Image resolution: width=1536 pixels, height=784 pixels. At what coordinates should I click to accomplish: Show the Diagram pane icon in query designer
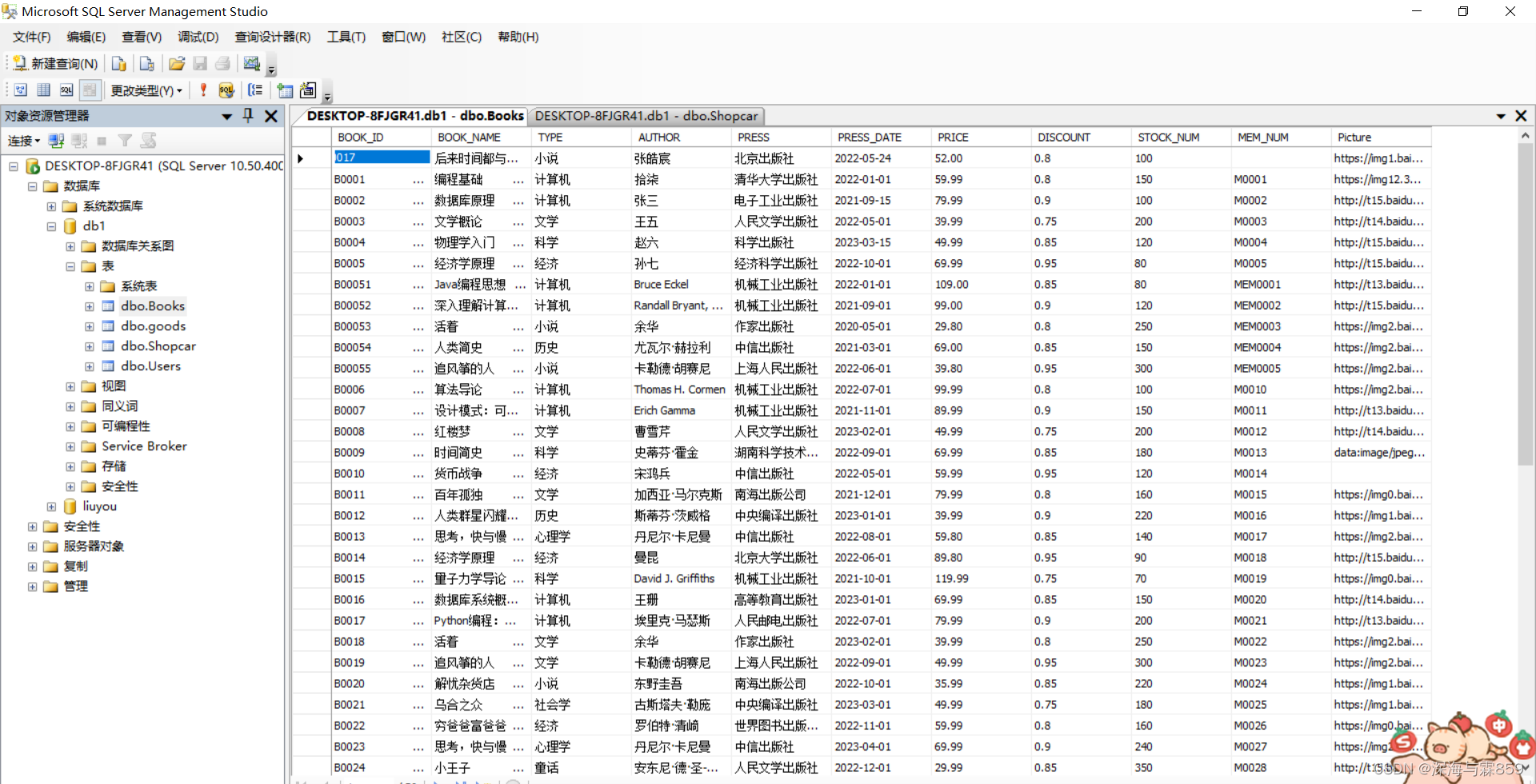click(x=20, y=90)
